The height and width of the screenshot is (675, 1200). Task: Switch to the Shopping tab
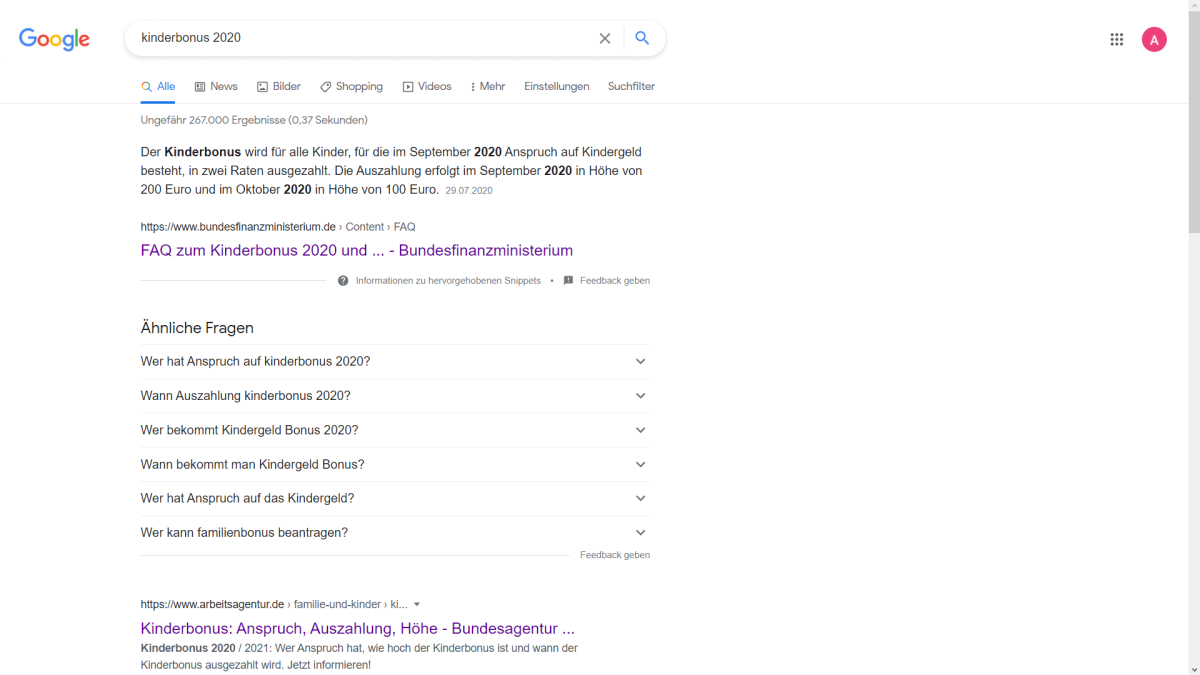351,86
